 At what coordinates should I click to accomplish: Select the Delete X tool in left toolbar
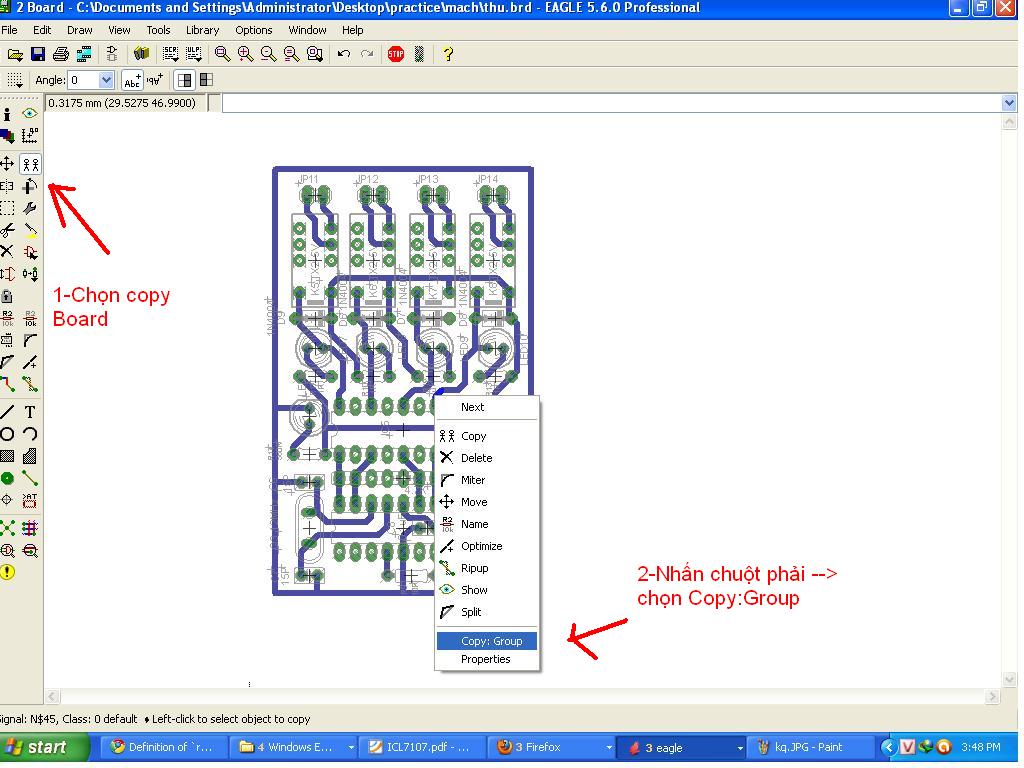7,251
